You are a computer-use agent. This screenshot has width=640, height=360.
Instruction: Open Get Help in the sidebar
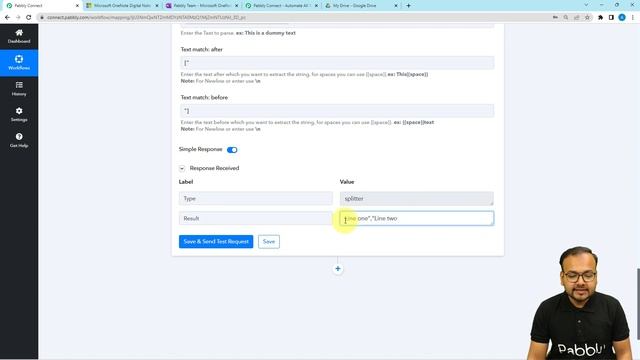coord(19,140)
